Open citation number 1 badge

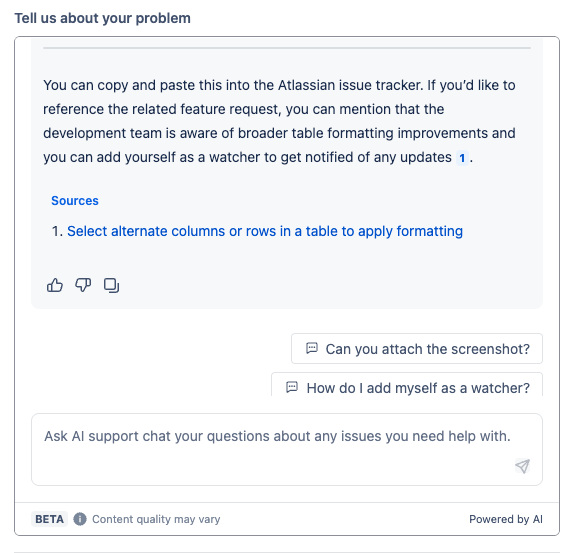pyautogui.click(x=462, y=158)
